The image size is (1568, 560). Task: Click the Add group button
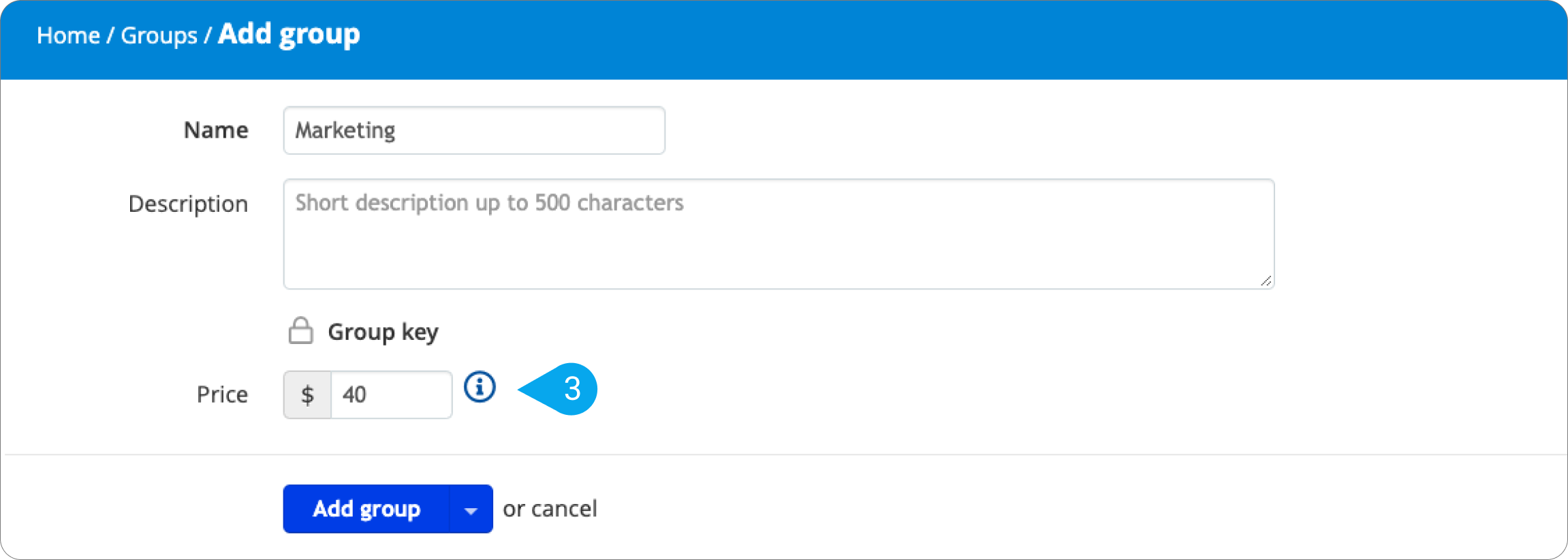tap(366, 509)
